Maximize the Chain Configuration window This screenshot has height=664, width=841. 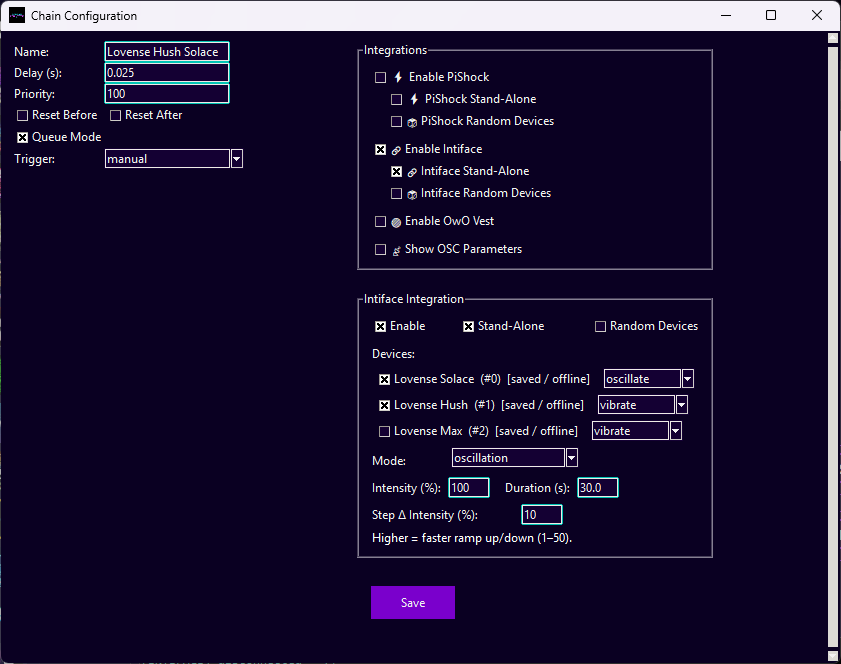(771, 15)
